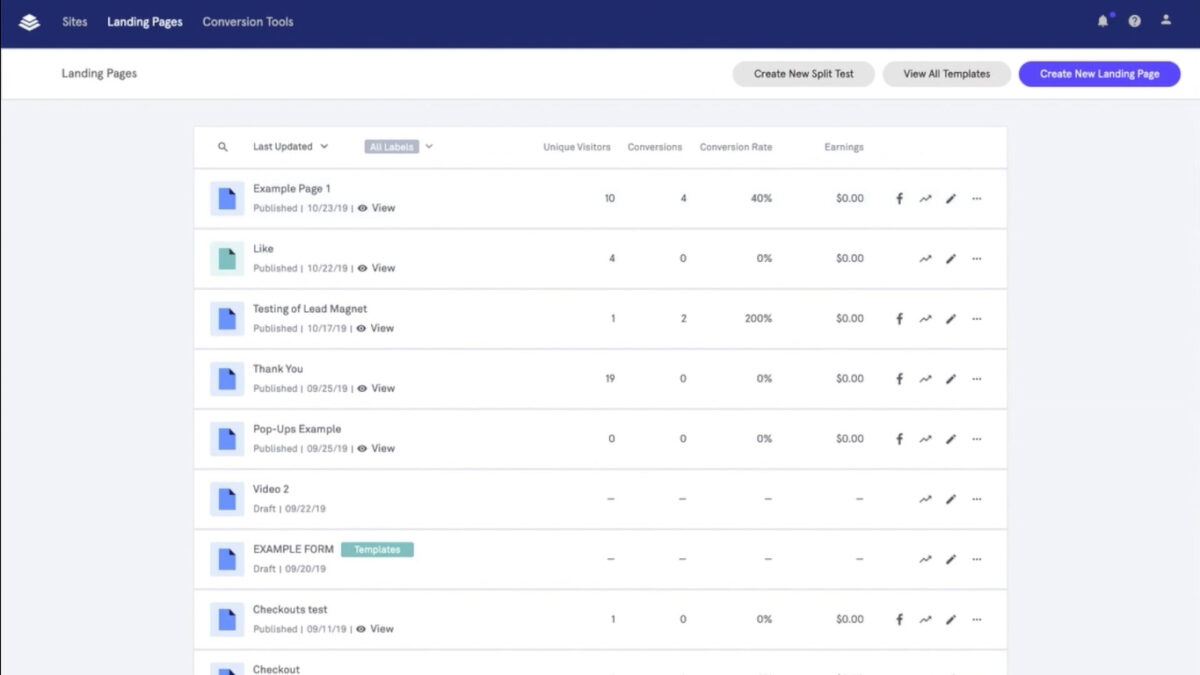Open more options menu for Video 2
Image resolution: width=1200 pixels, height=675 pixels.
[977, 499]
